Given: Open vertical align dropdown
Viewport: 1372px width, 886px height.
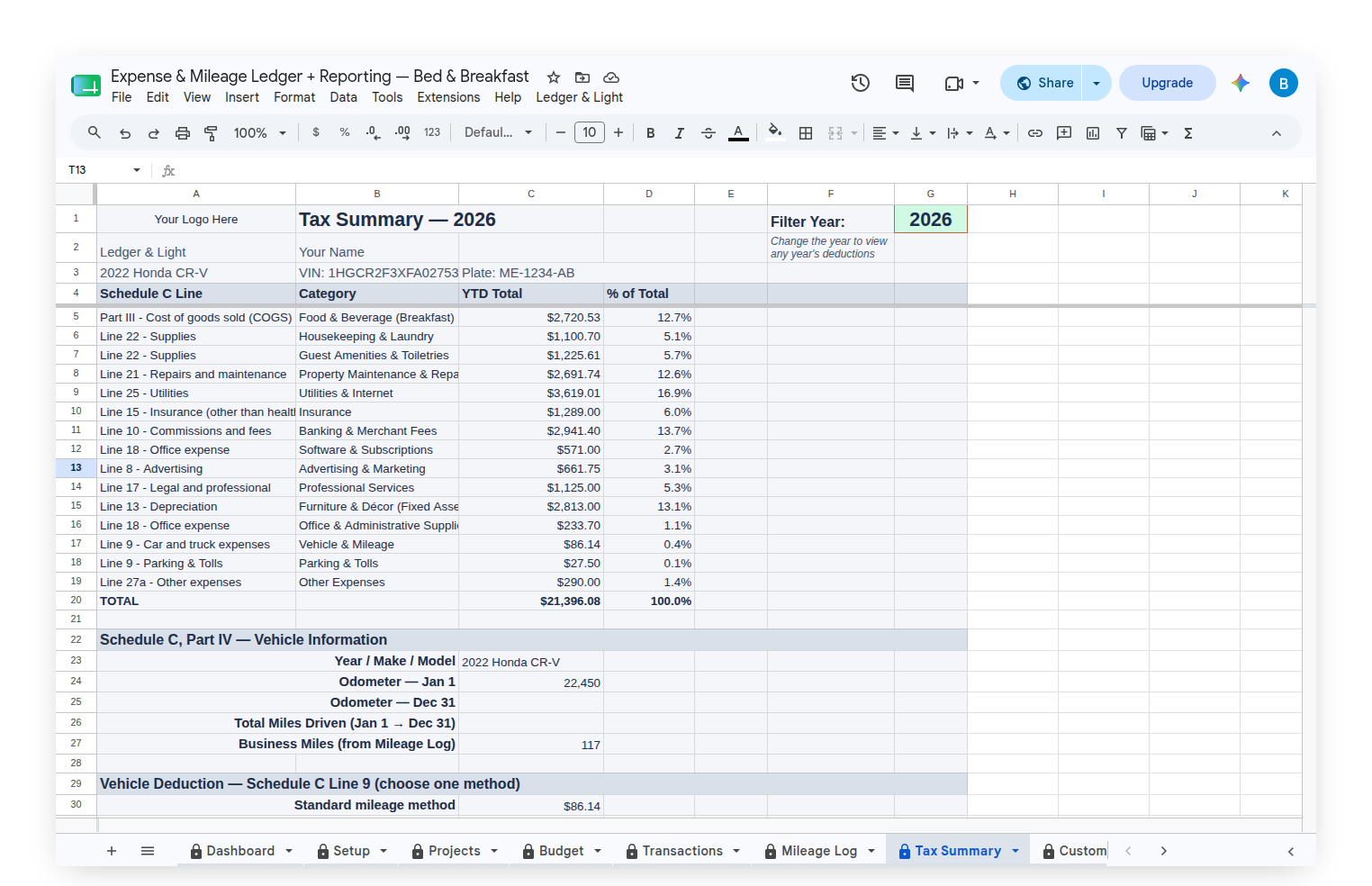Looking at the screenshot, I should (923, 133).
